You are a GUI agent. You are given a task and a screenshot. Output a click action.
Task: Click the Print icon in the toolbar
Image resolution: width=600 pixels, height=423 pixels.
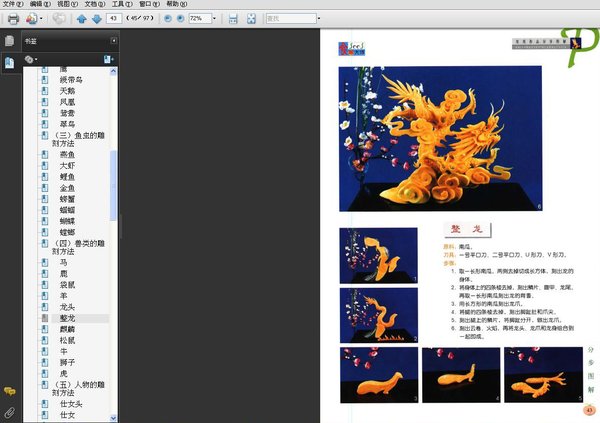(x=13, y=18)
